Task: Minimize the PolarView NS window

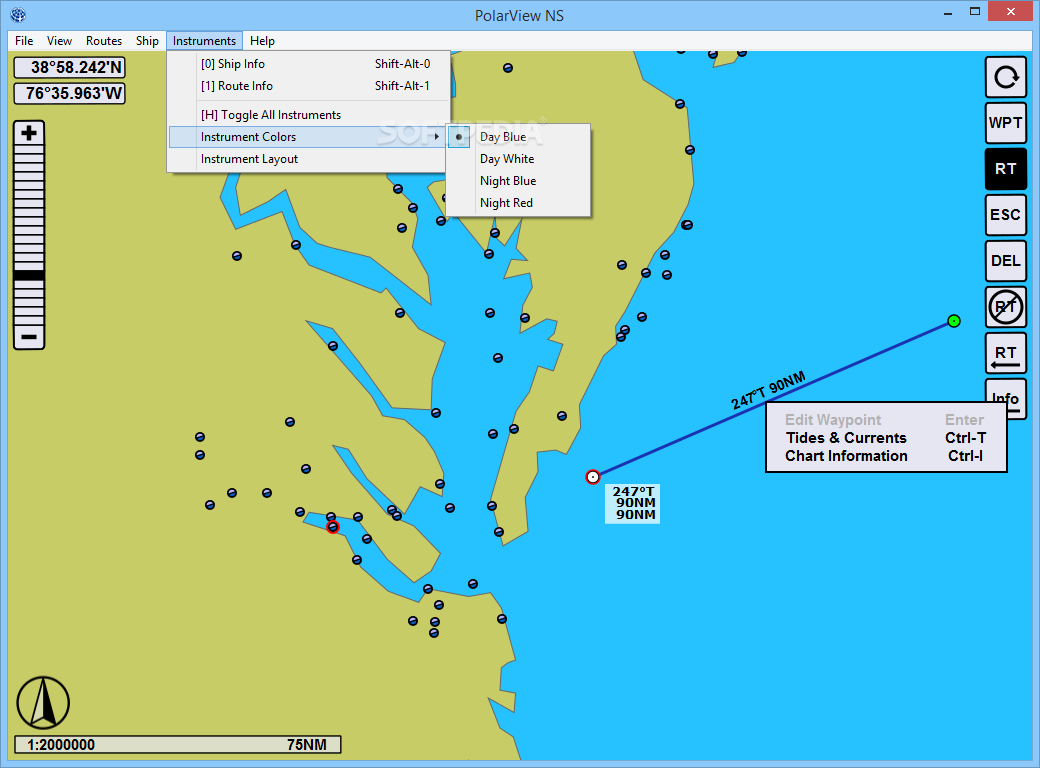Action: (x=949, y=12)
